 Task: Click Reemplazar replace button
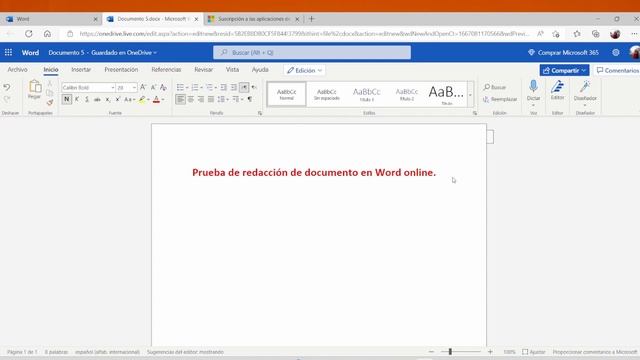tap(500, 99)
